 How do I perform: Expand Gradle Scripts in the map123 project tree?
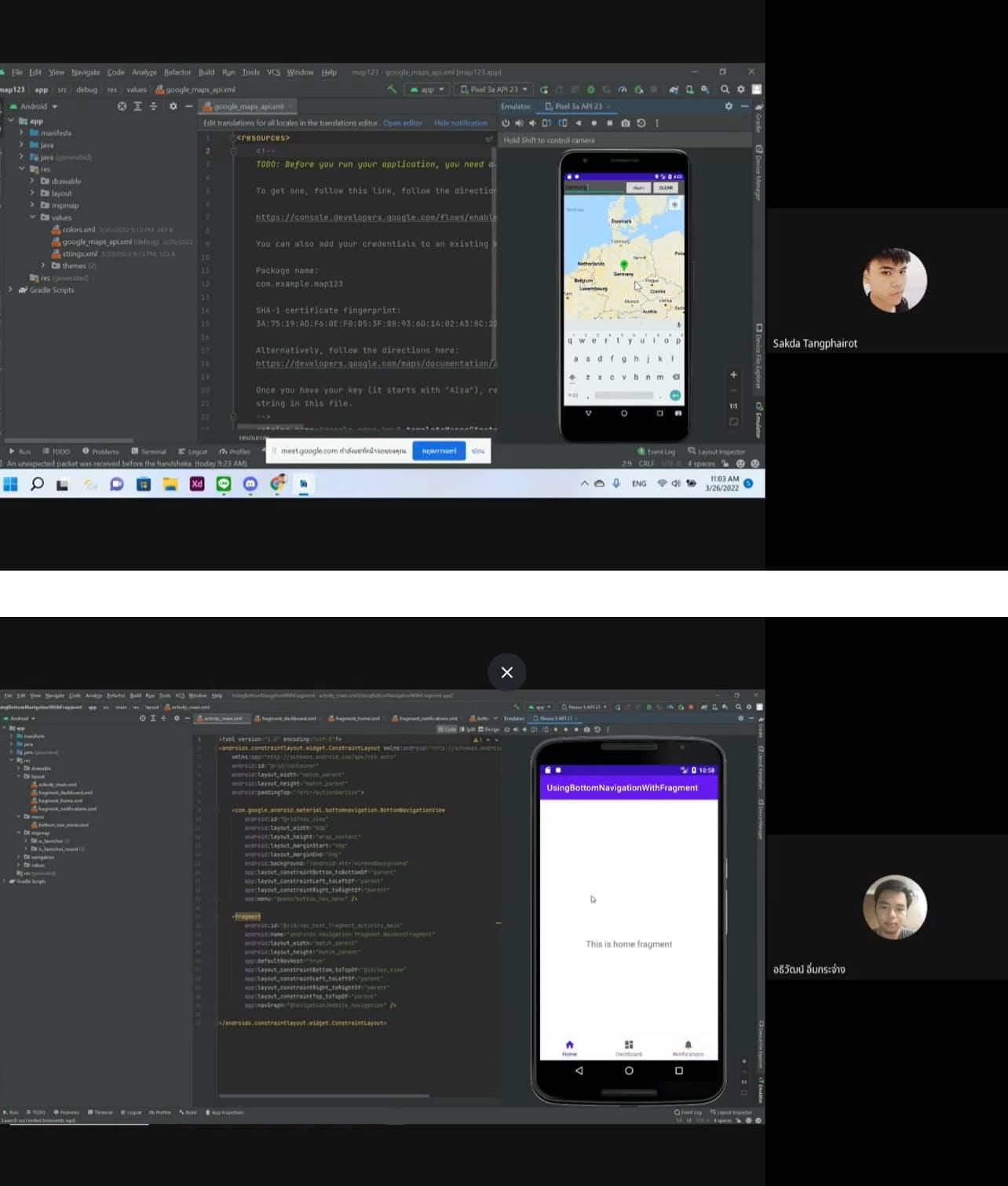(10, 290)
